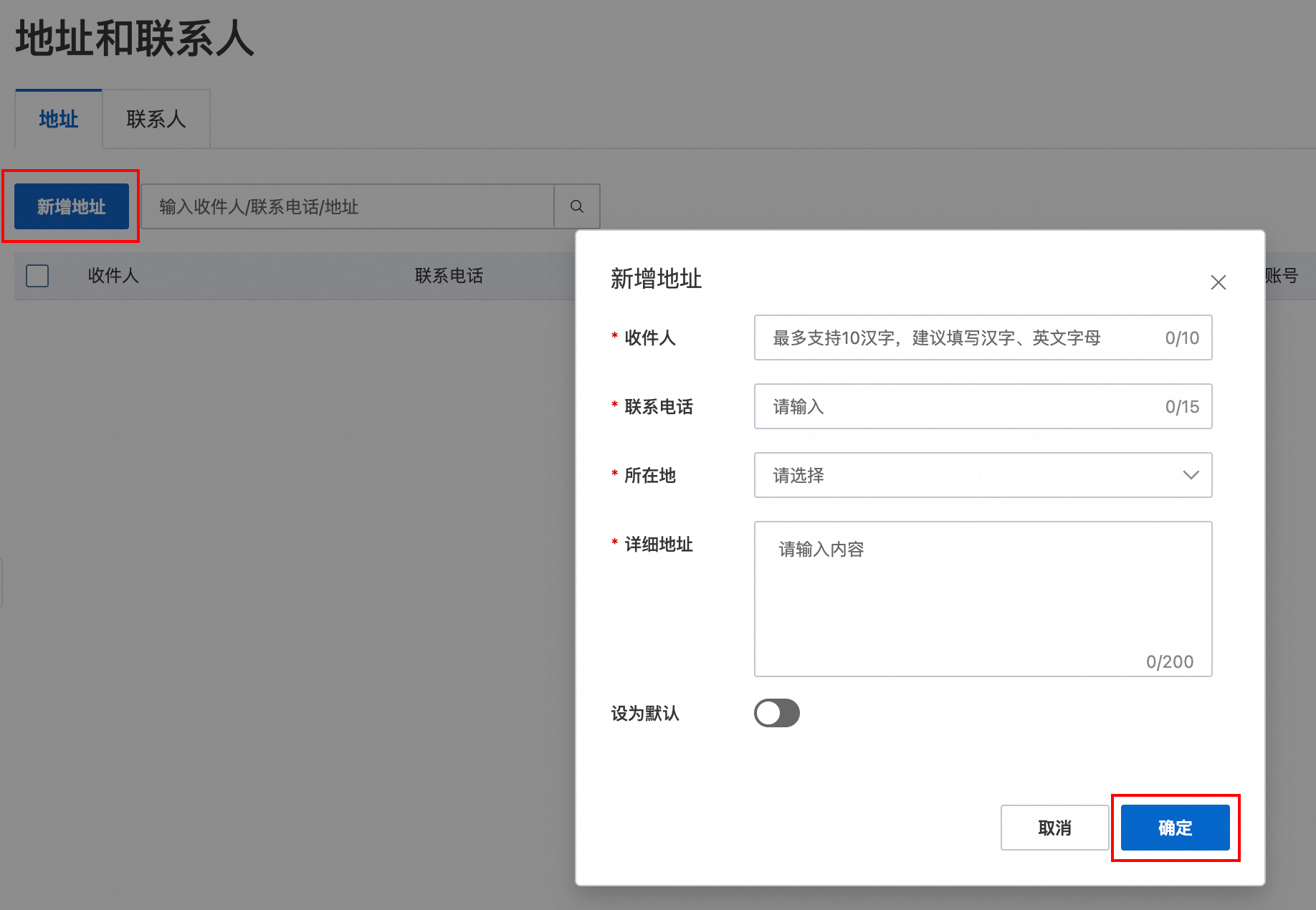Screen dimensions: 1316x910
Task: Click the 地址和联系人 page title
Action: pyautogui.click(x=135, y=38)
